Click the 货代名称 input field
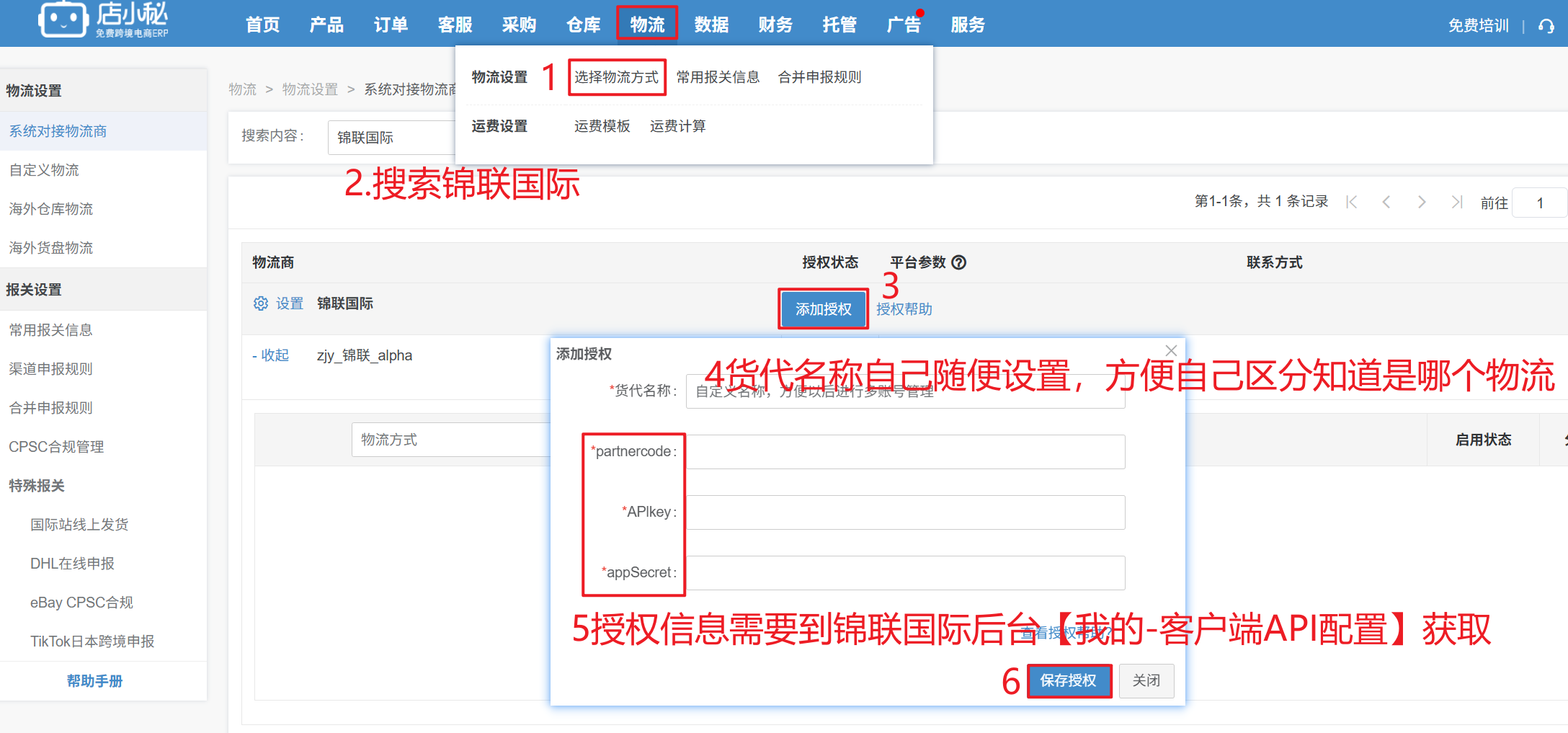 pyautogui.click(x=906, y=391)
